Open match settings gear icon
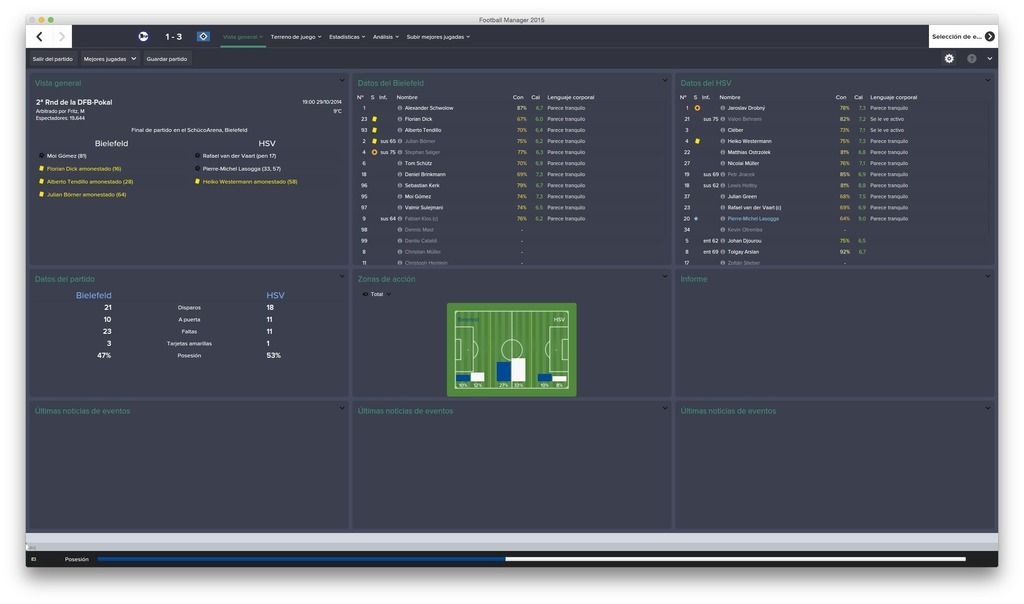1024x604 pixels. [949, 59]
